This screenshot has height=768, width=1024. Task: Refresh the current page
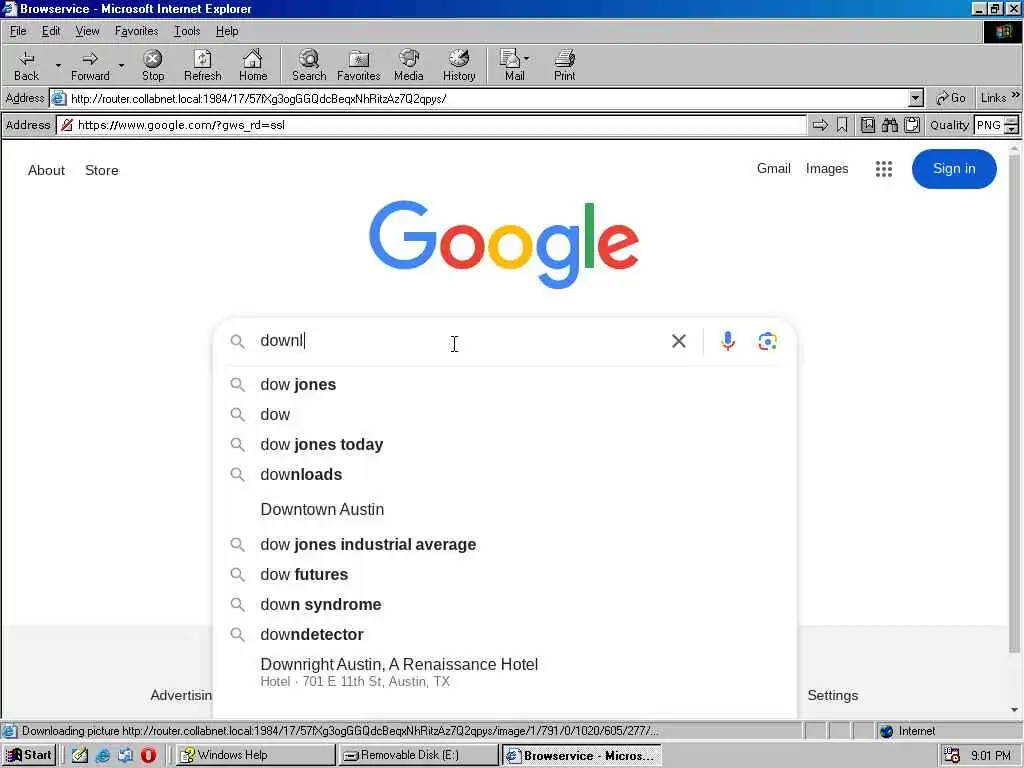(202, 66)
